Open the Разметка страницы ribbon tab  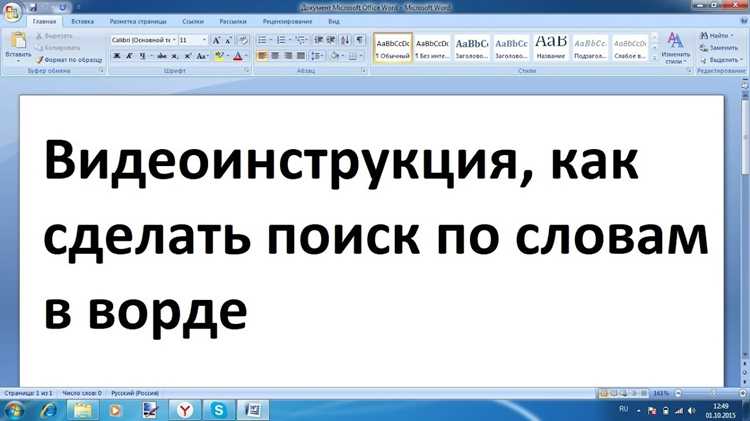tap(138, 22)
